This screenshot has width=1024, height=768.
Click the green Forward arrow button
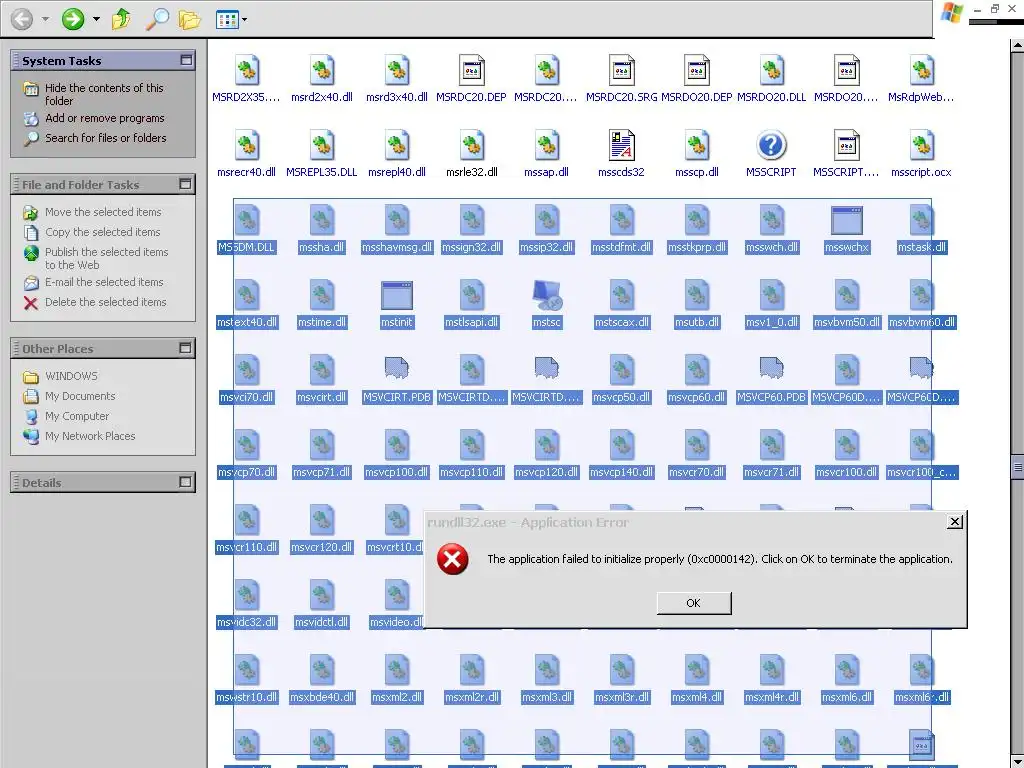tap(73, 19)
